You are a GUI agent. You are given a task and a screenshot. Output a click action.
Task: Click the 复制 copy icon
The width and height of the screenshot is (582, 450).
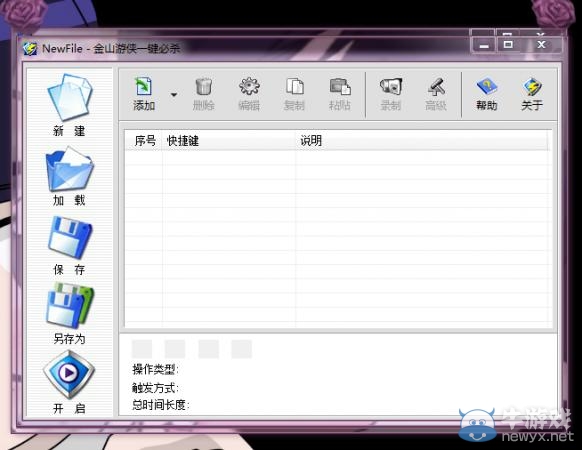click(295, 86)
